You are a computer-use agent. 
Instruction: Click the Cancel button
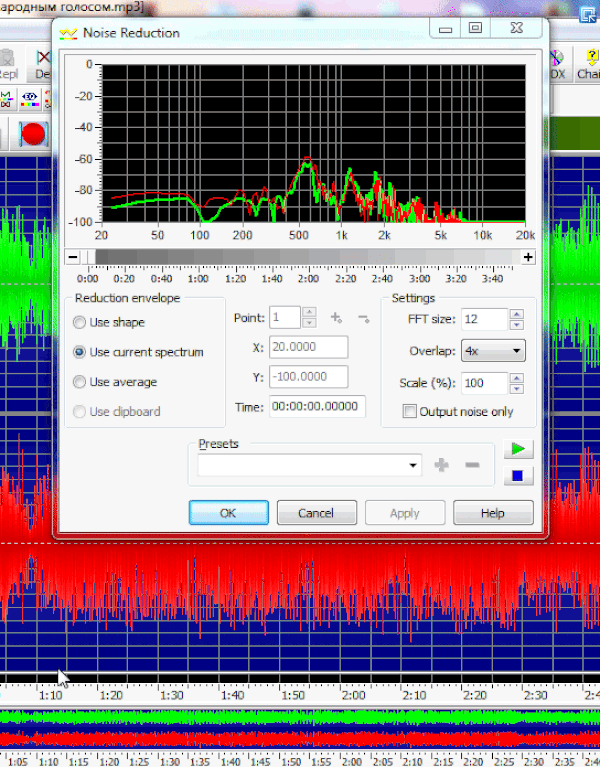tap(316, 513)
